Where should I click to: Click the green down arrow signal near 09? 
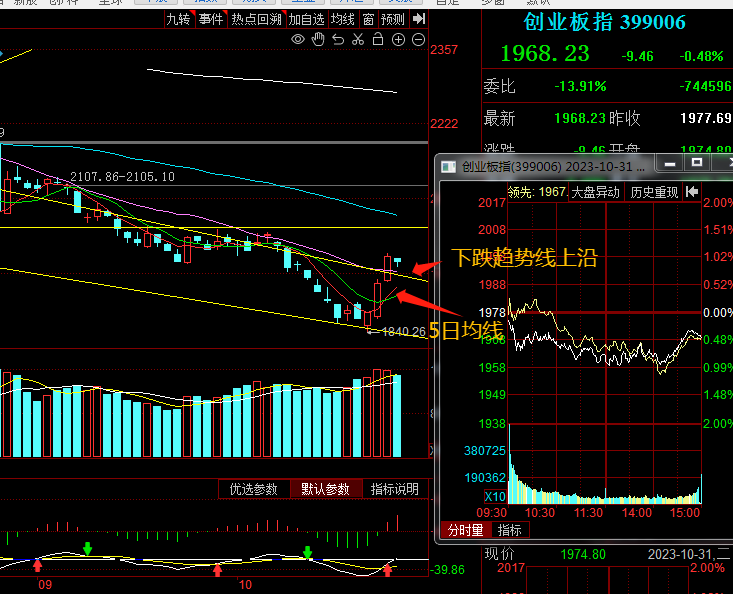pyautogui.click(x=87, y=549)
